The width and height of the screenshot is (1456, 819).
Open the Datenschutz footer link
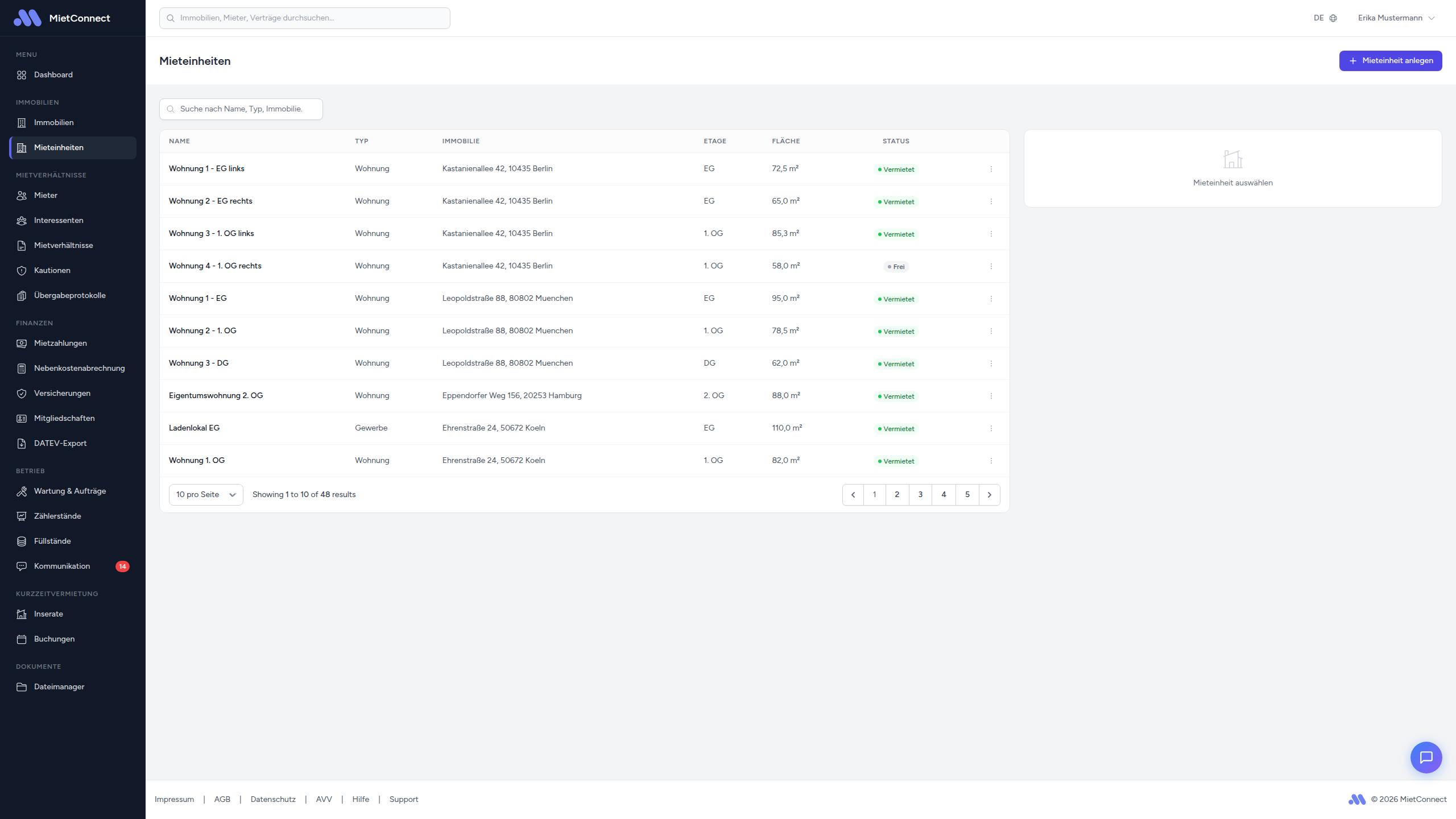click(273, 799)
